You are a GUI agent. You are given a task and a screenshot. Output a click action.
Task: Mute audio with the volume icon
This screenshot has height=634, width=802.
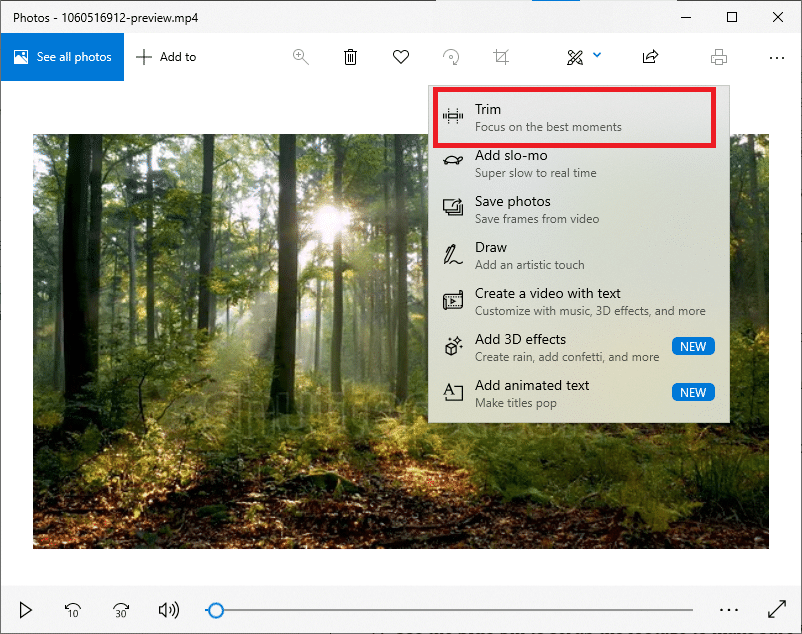pyautogui.click(x=168, y=610)
